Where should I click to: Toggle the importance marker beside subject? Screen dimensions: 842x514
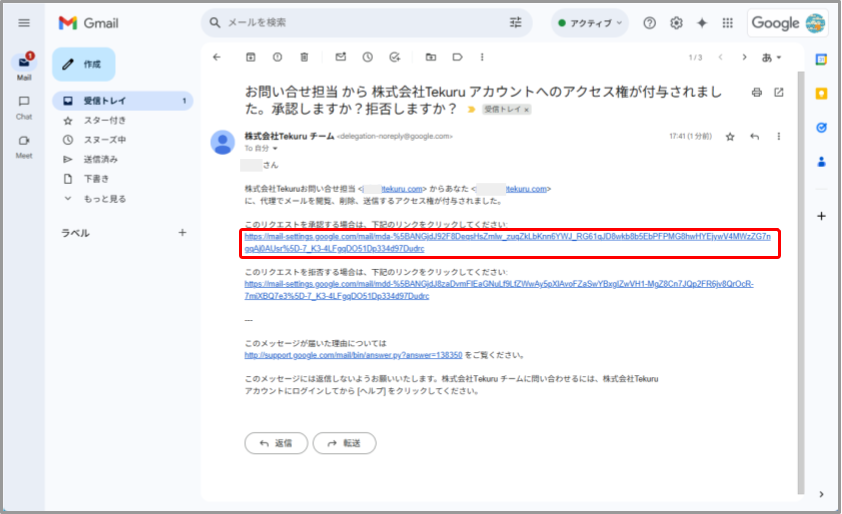[x=471, y=110]
